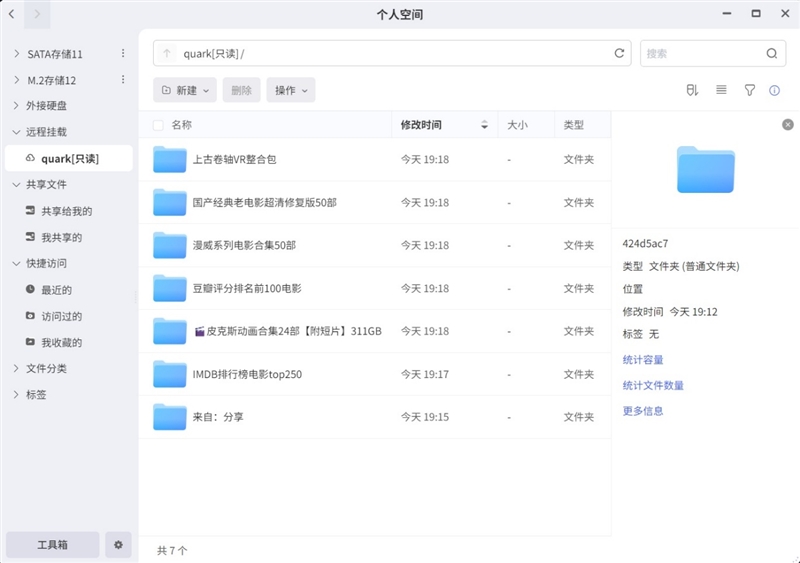Go up one level with the up-arrow icon

pyautogui.click(x=167, y=54)
